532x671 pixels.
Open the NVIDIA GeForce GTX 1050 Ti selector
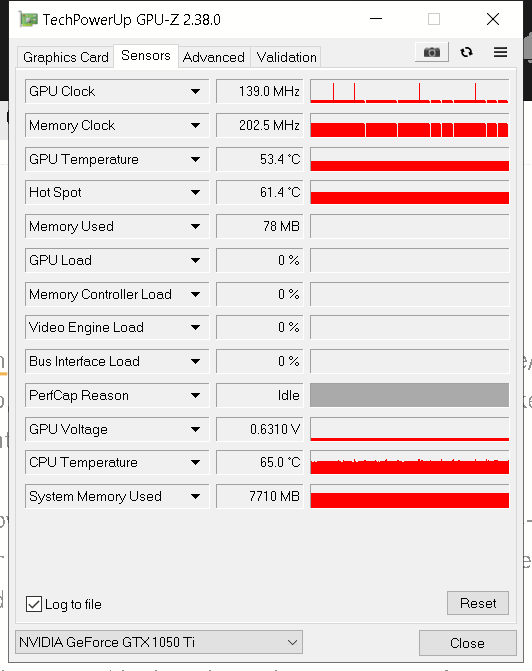coord(159,642)
